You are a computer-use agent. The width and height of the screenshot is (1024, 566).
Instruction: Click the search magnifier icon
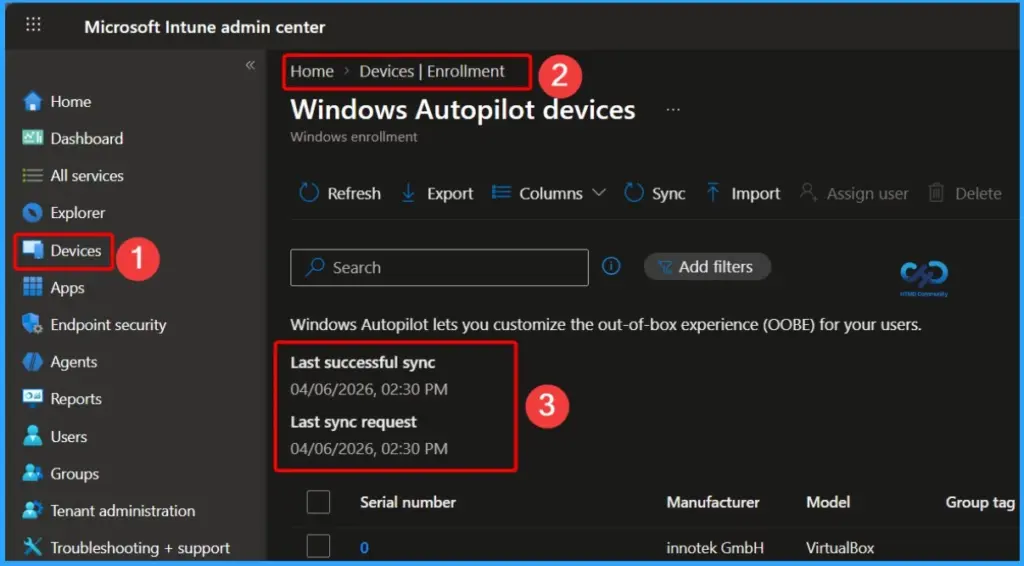click(315, 267)
